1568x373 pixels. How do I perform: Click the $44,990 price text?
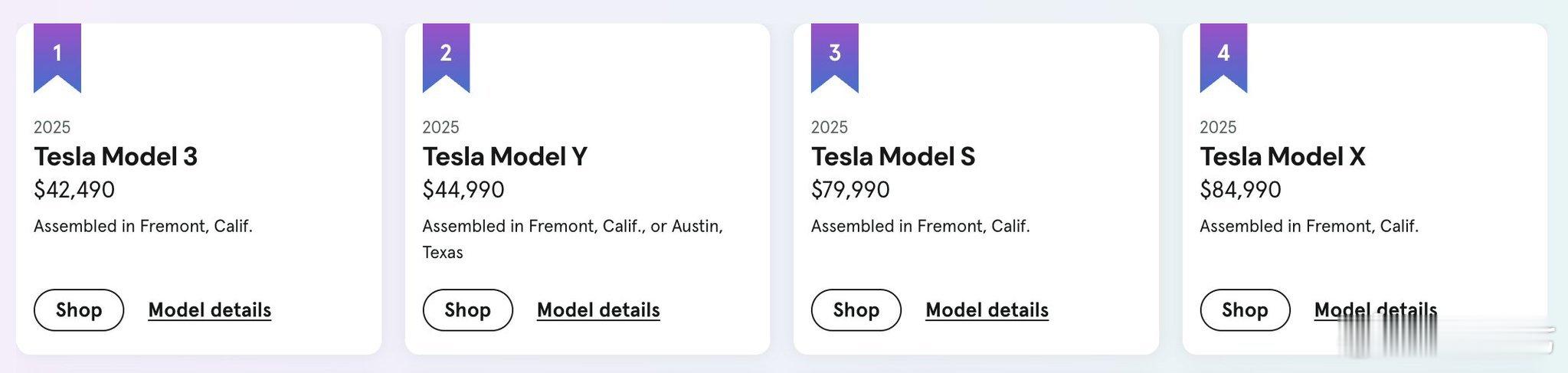(x=463, y=190)
